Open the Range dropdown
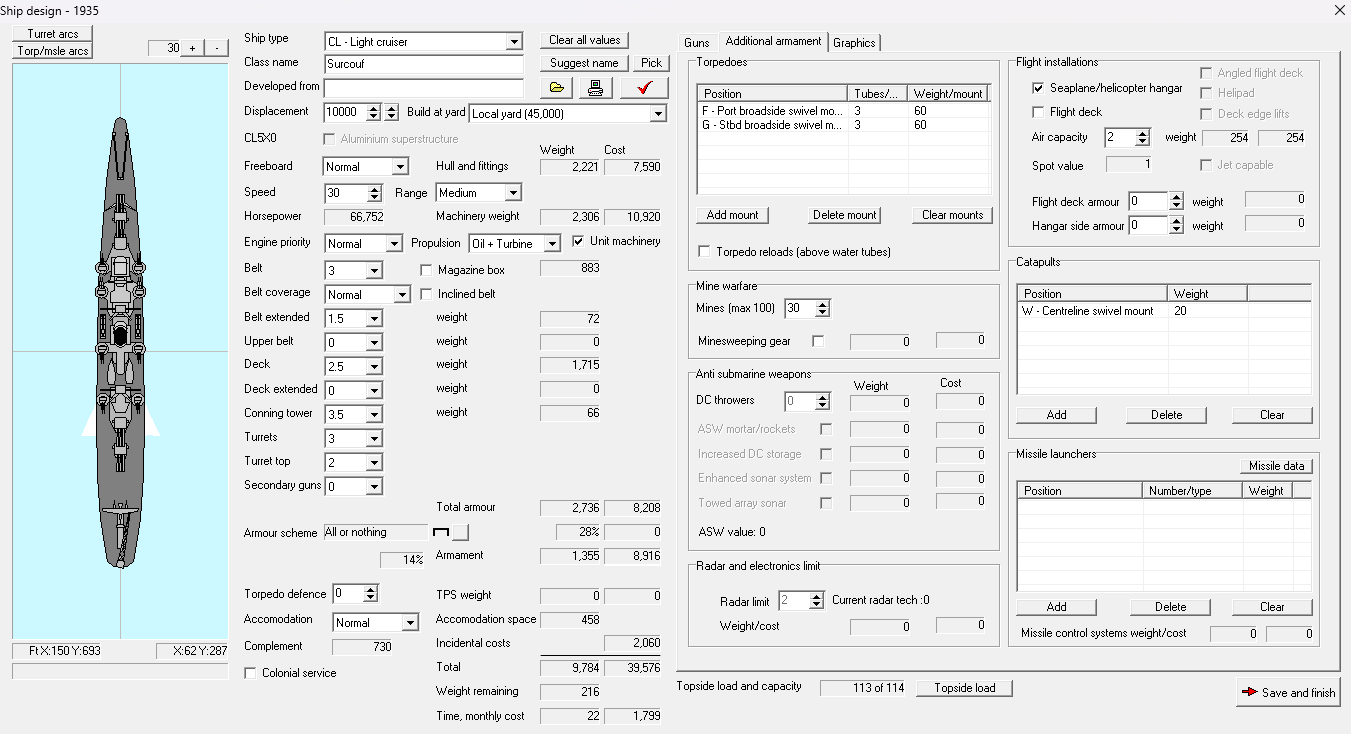Viewport: 1351px width, 734px height. tap(513, 193)
